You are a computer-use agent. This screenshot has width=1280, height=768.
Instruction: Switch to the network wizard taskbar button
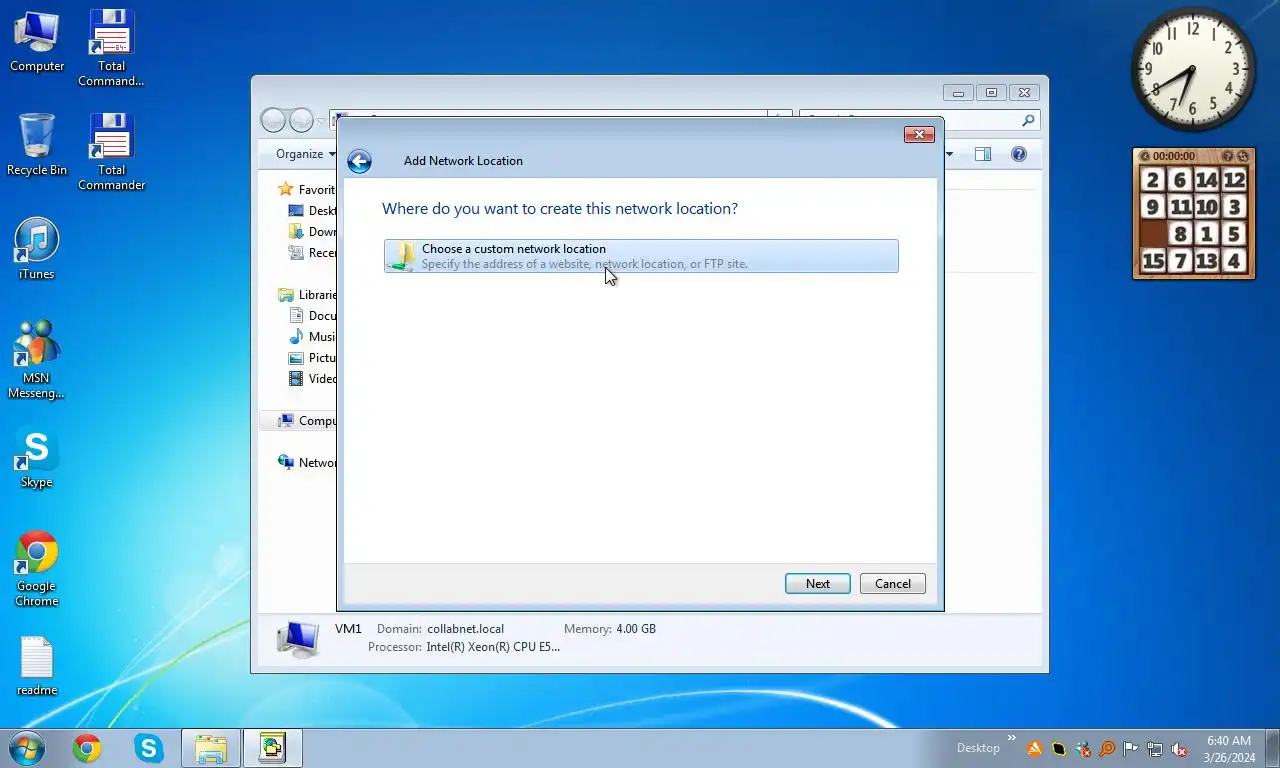click(273, 748)
